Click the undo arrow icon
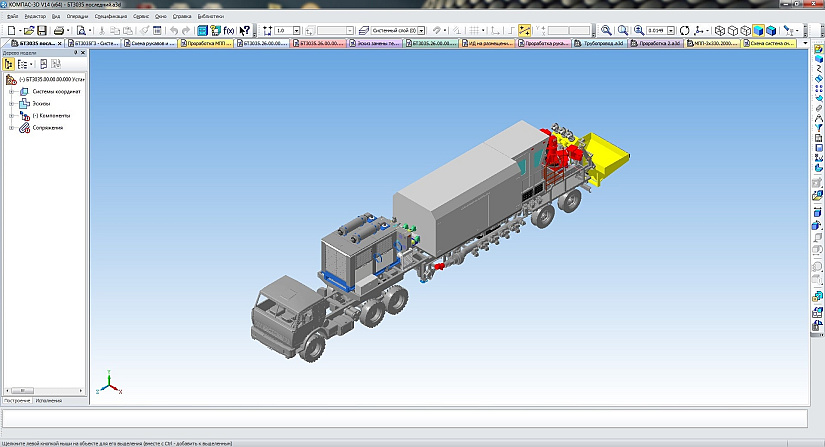 (173, 31)
